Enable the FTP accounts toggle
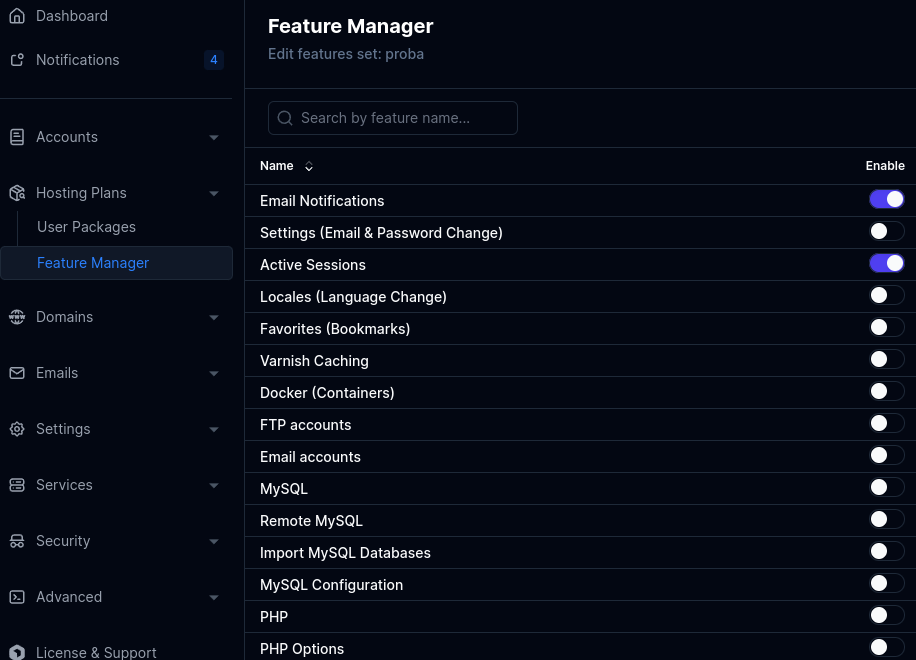Image resolution: width=916 pixels, height=660 pixels. tap(886, 423)
